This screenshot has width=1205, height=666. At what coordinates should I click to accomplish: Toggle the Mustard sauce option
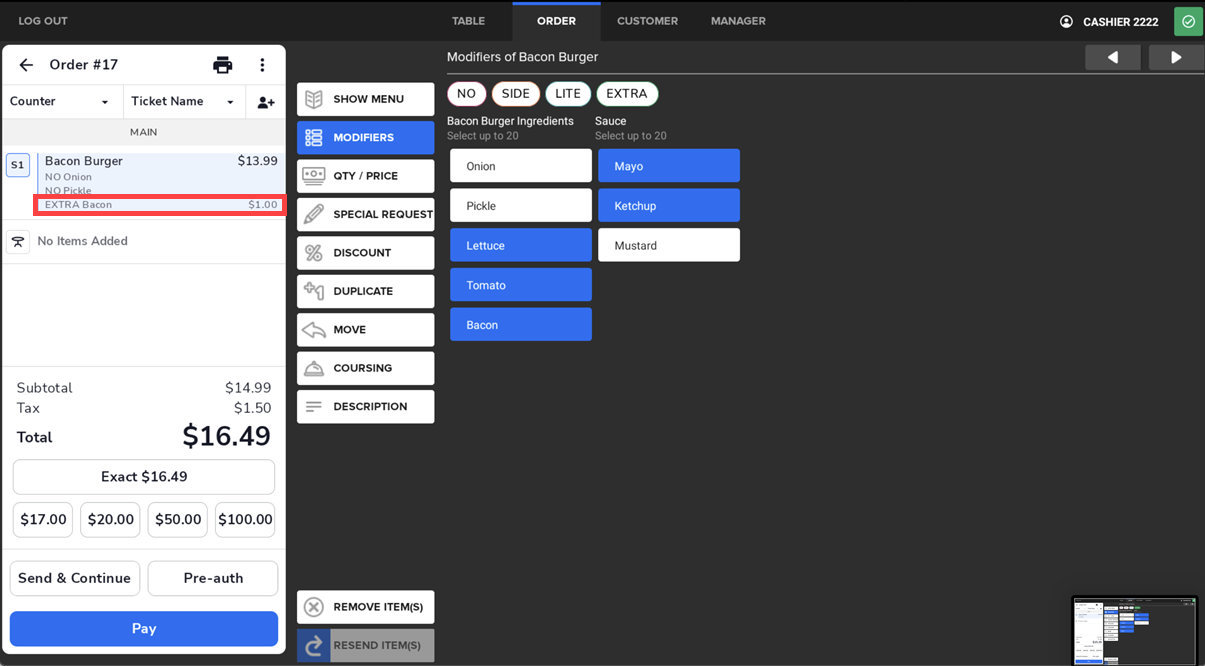coord(668,245)
